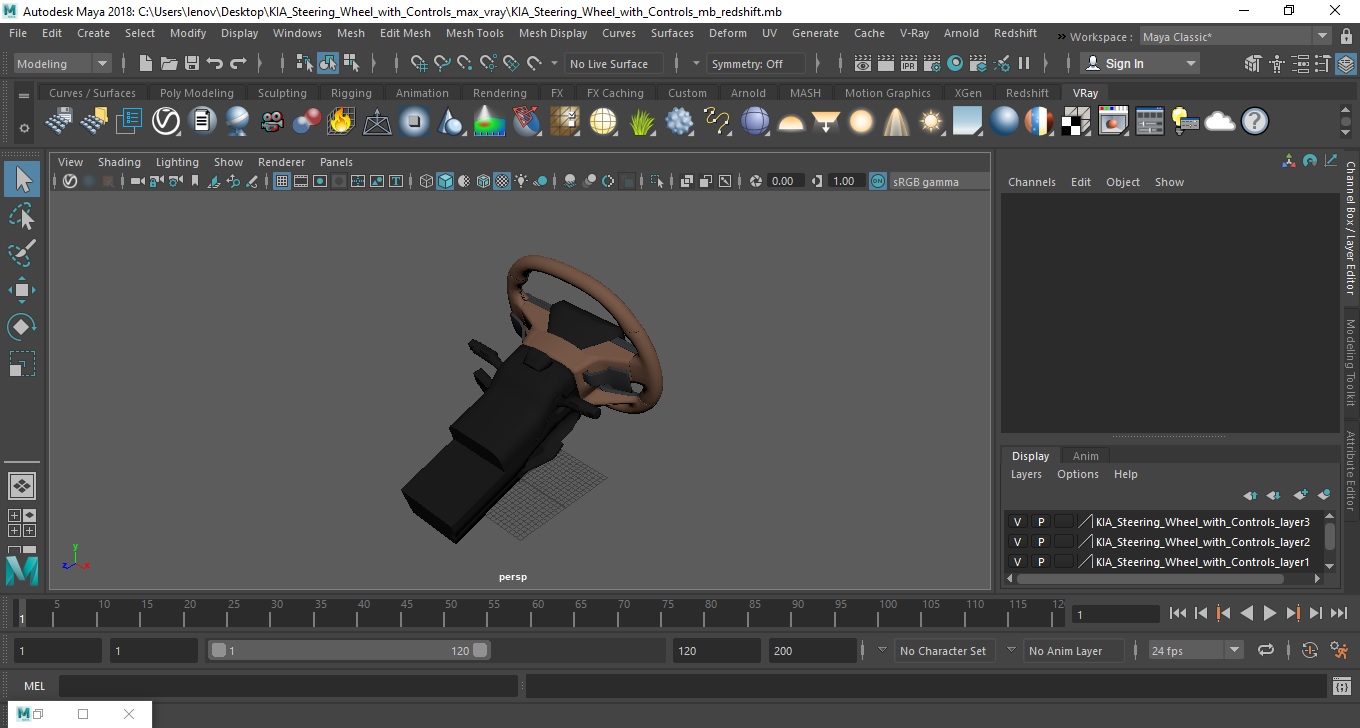Click the cloud icon on VRay shelf
Viewport: 1360px width, 728px height.
(x=1220, y=122)
